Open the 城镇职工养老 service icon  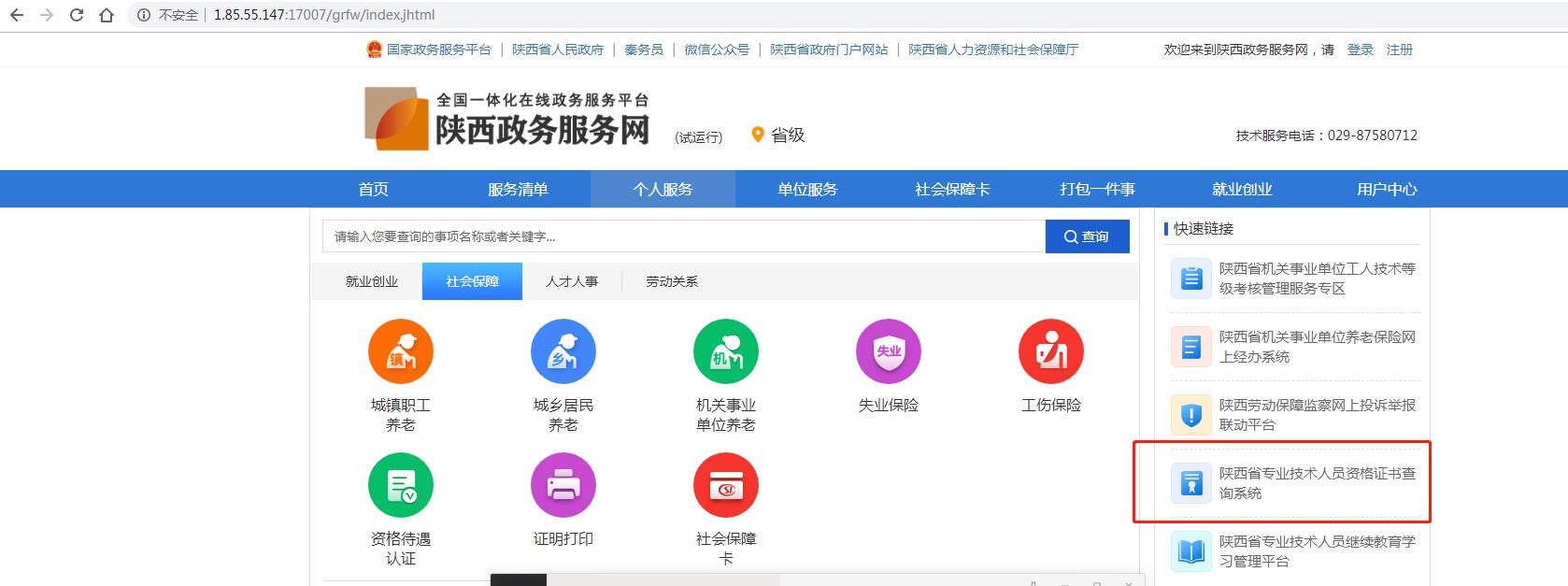(x=401, y=352)
